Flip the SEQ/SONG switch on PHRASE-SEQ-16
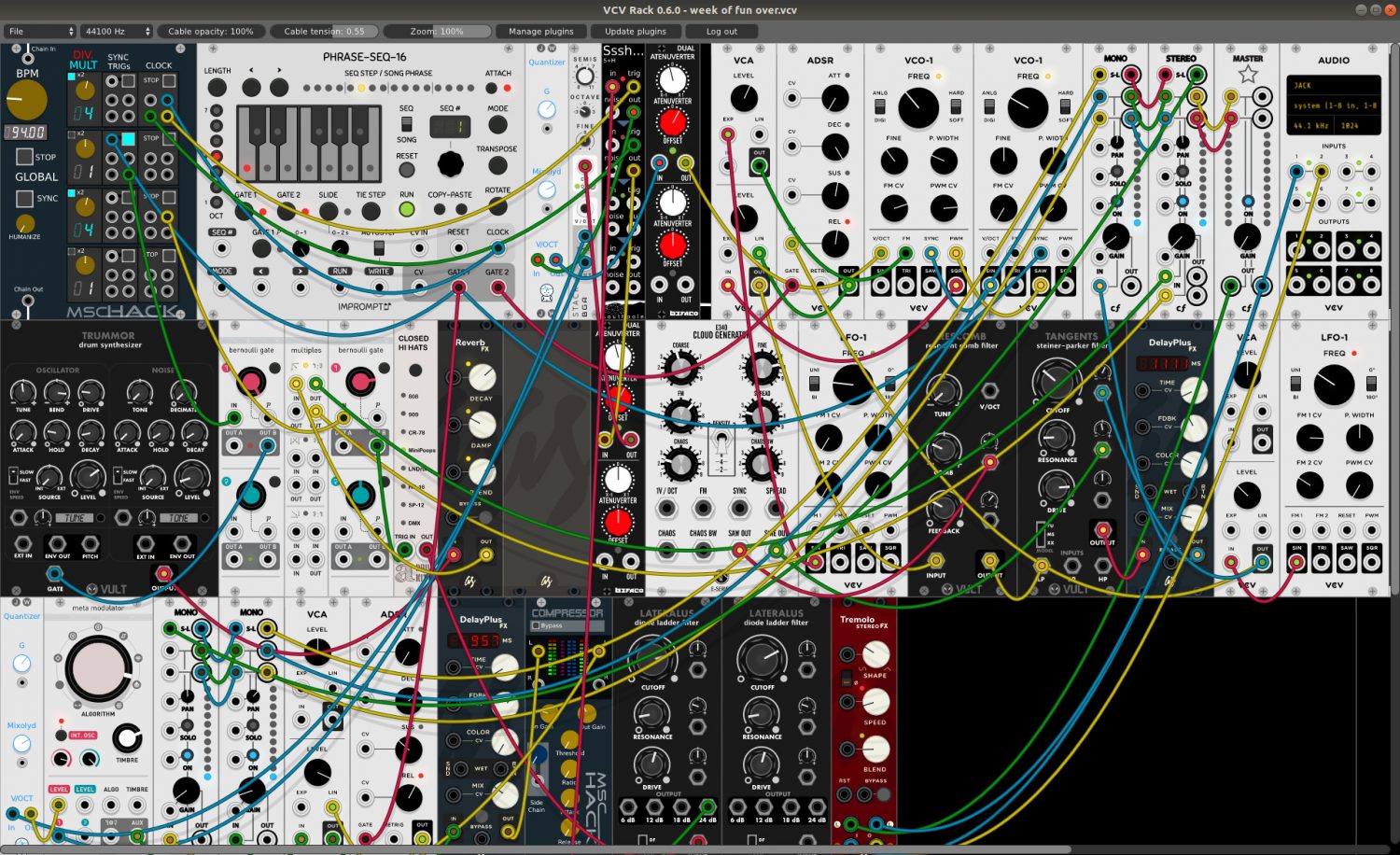This screenshot has height=855, width=1400. tap(406, 123)
